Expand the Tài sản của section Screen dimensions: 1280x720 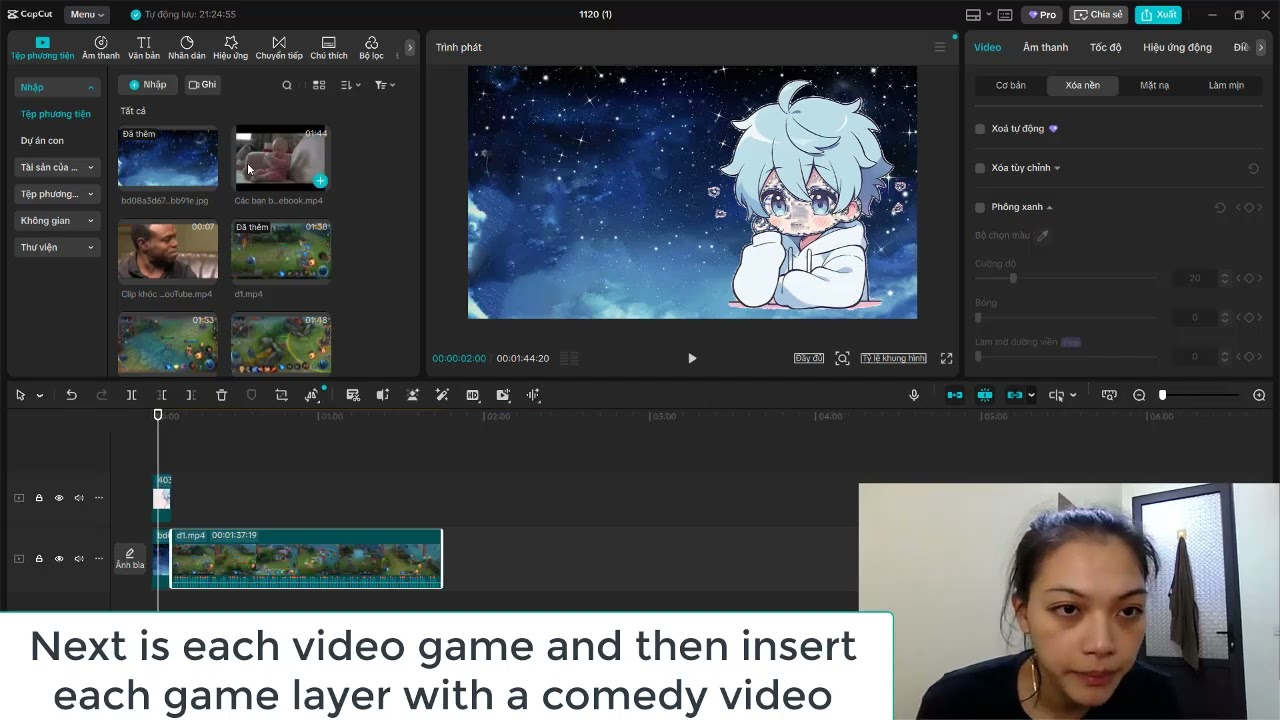point(58,167)
